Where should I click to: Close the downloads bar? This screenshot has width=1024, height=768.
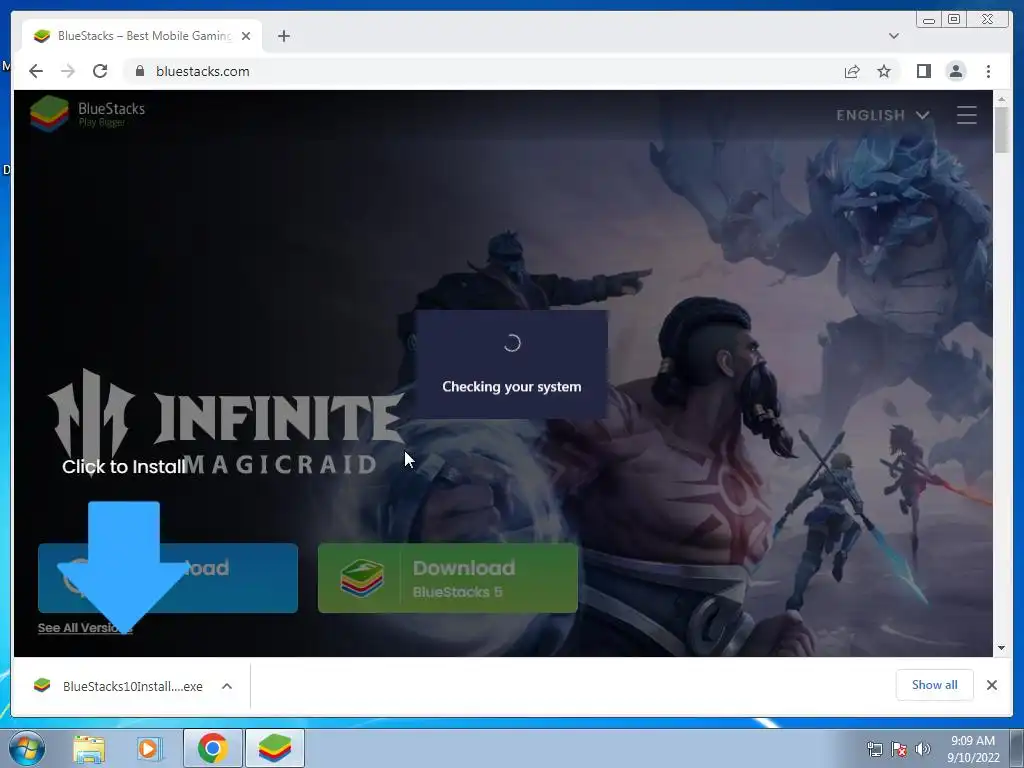pos(991,684)
